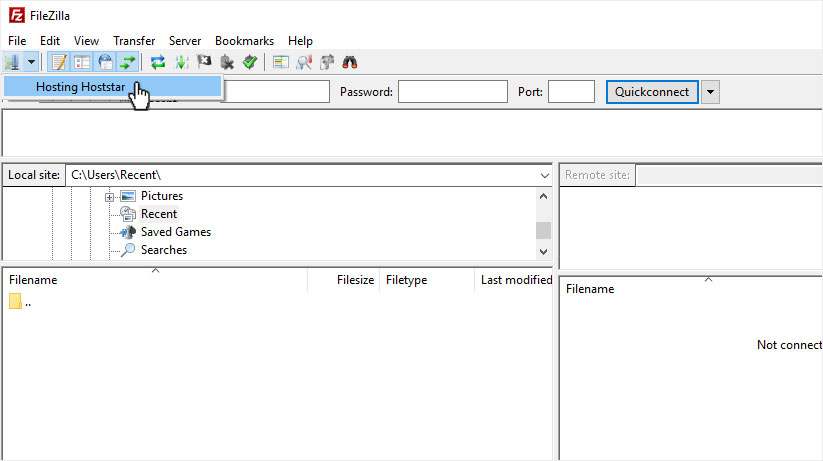823x461 pixels.
Task: Select the Hosting Hoststar site entry
Action: click(x=113, y=87)
